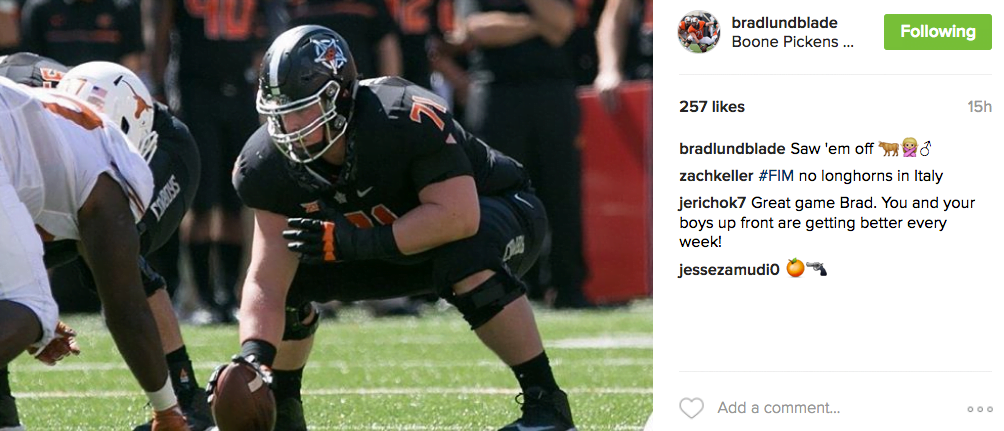Screen dimensions: 1004x431
Task: Click bradlundblade username in caption
Action: 732,149
